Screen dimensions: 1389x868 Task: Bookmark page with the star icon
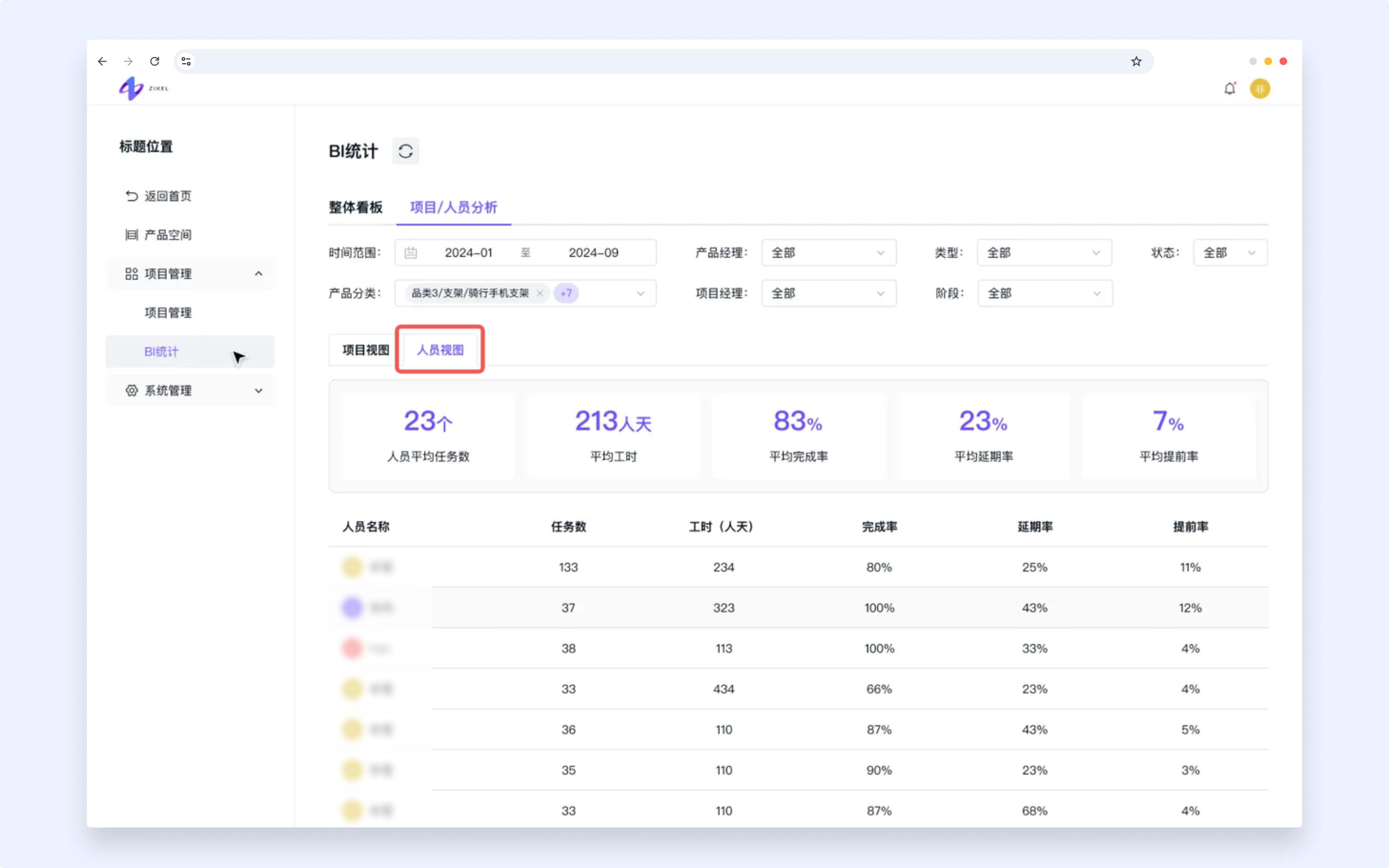tap(1136, 61)
